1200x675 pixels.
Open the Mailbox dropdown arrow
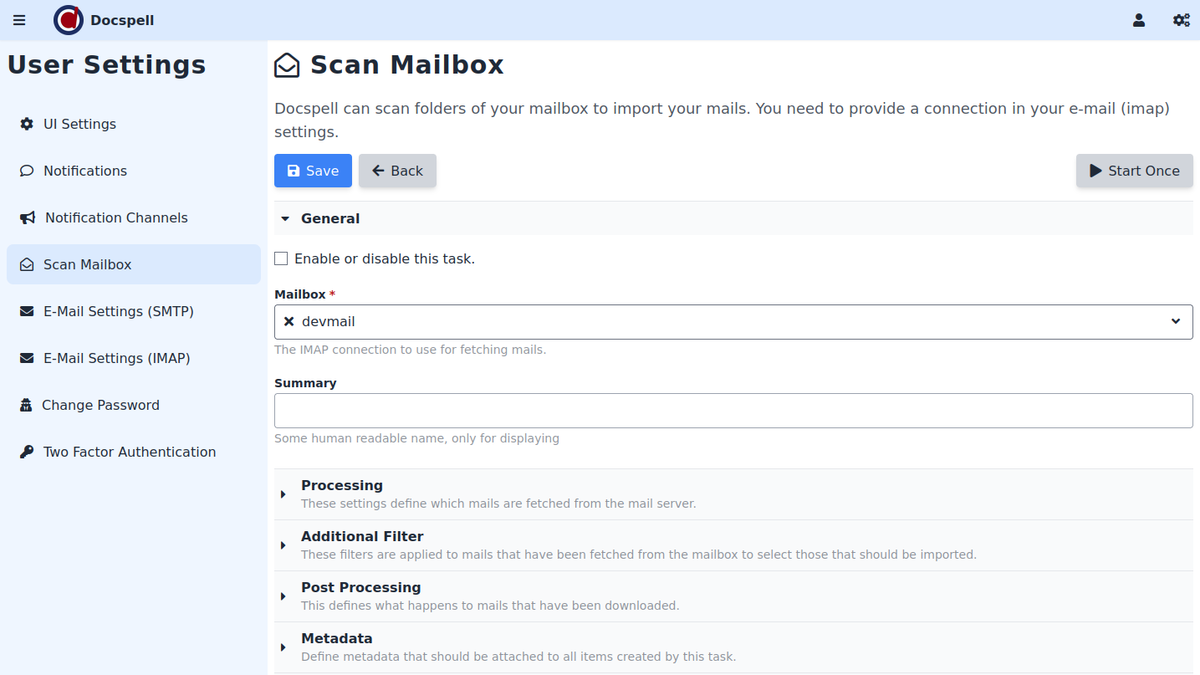click(1175, 322)
